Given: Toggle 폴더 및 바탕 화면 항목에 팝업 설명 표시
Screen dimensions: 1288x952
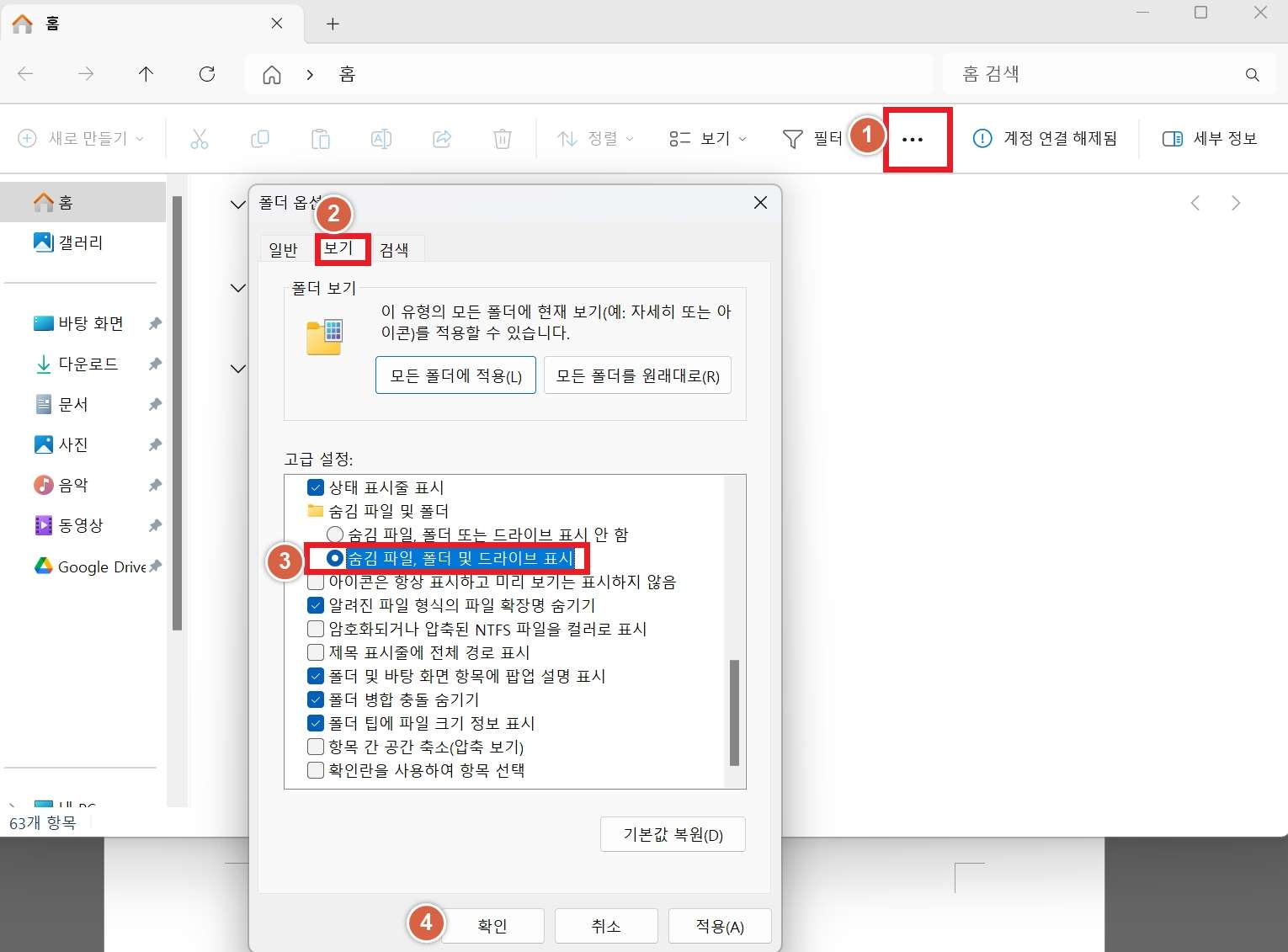Looking at the screenshot, I should point(316,676).
